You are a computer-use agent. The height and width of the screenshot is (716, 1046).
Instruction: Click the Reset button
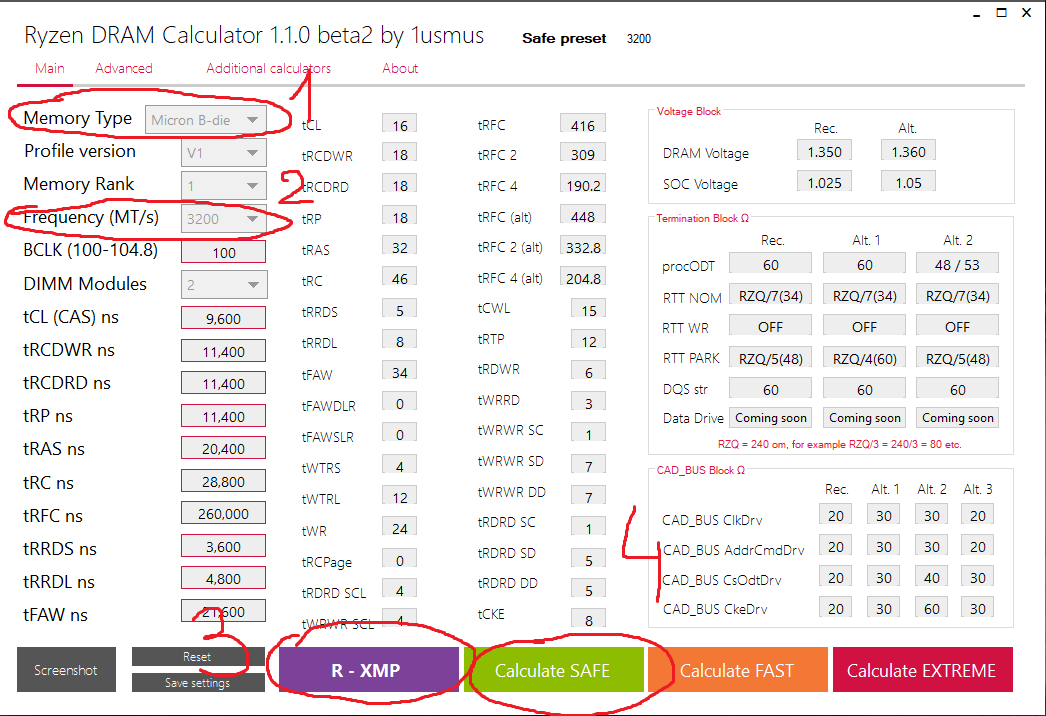[197, 657]
